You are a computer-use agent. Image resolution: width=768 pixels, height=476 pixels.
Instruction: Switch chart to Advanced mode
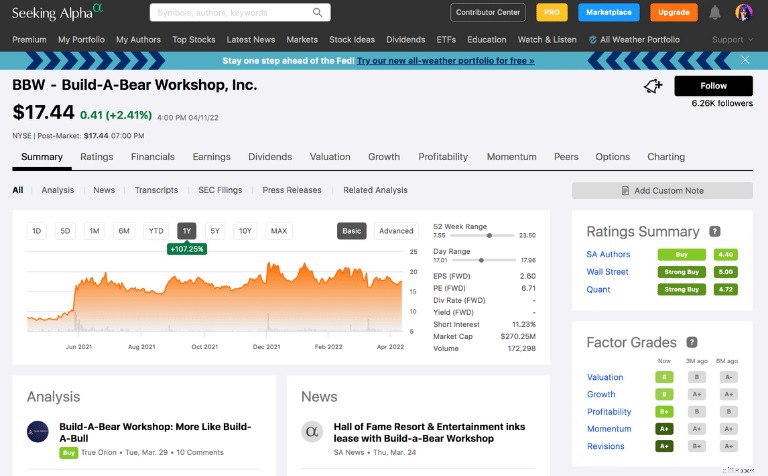click(x=396, y=231)
